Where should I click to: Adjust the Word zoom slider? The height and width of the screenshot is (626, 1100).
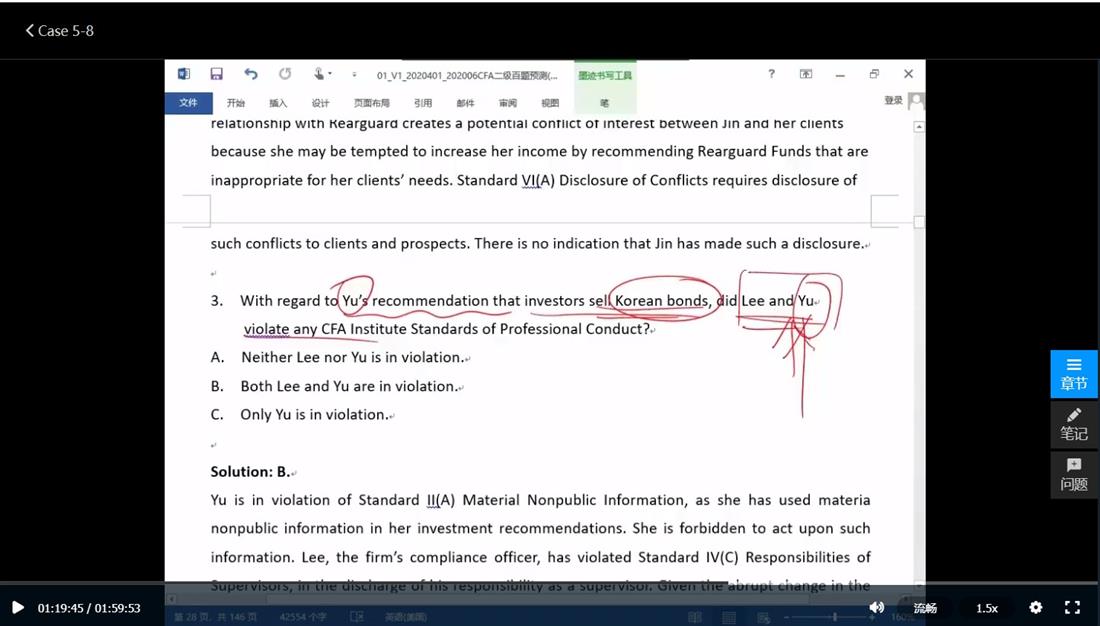coord(835,617)
